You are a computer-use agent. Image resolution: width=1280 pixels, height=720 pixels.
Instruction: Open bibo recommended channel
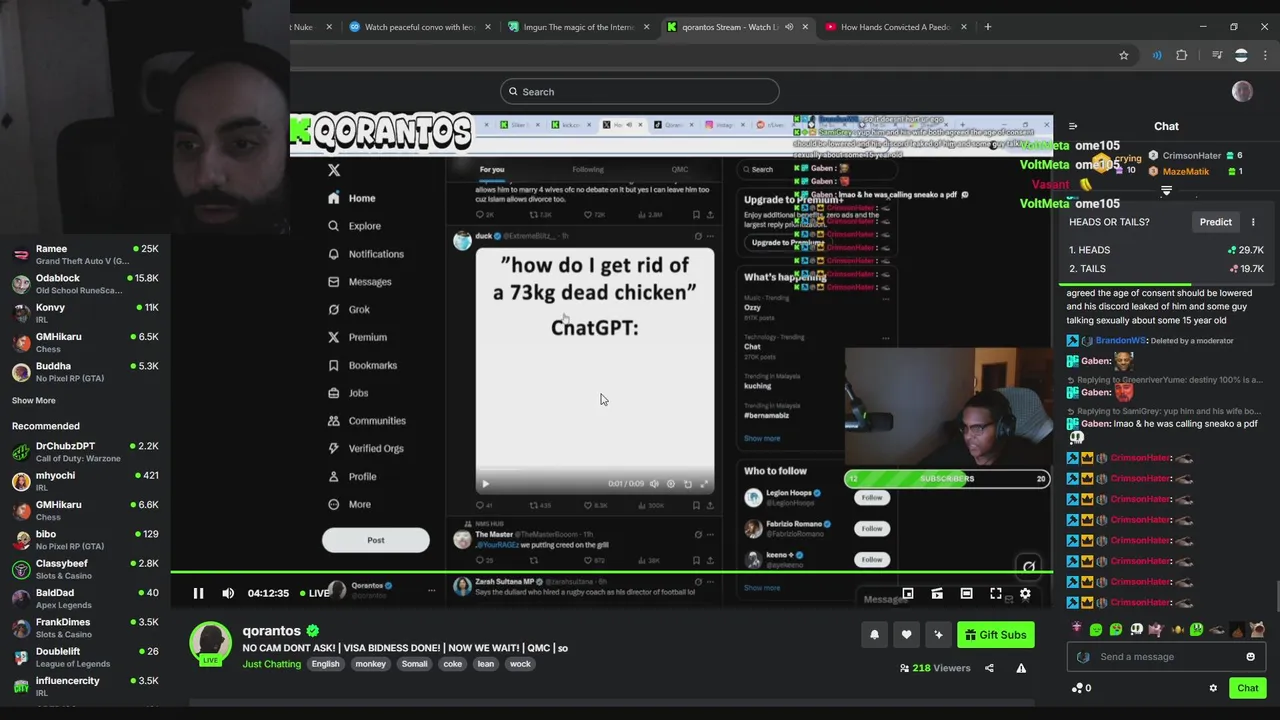click(x=85, y=540)
